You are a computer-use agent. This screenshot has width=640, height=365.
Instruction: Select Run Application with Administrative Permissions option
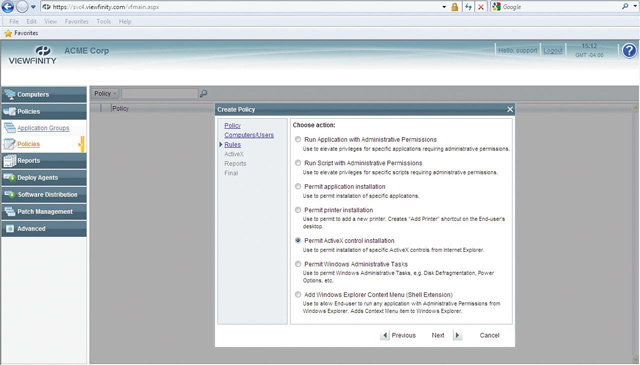(x=298, y=139)
